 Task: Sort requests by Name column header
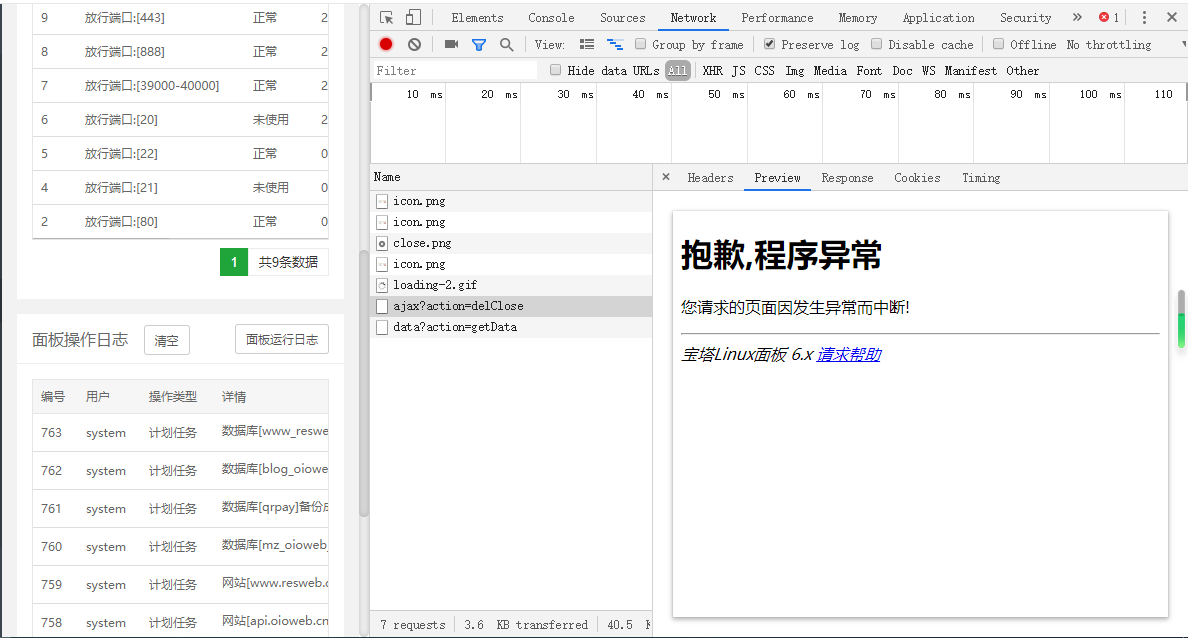[511, 177]
